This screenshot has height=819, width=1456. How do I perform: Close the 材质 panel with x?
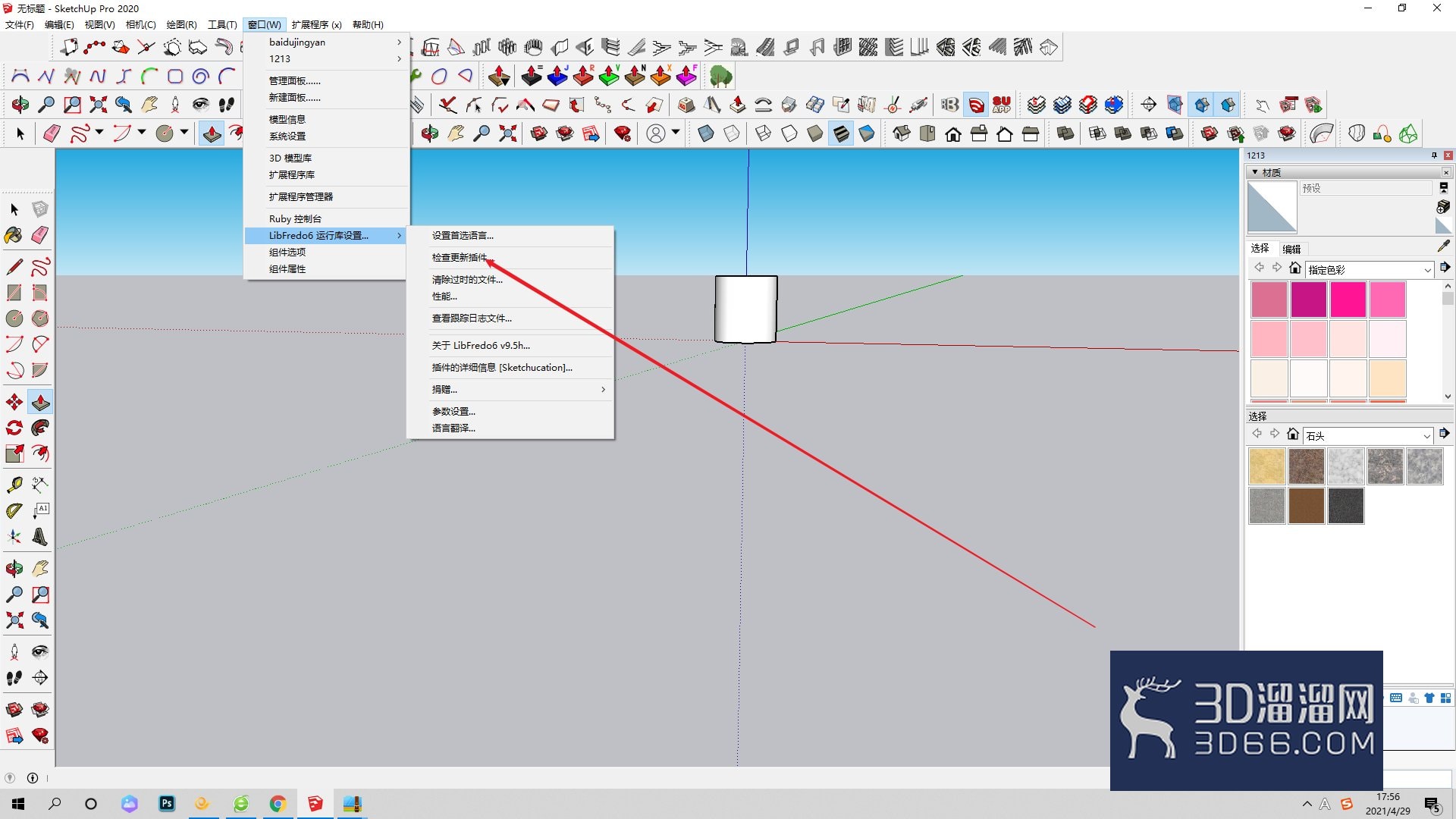point(1445,172)
